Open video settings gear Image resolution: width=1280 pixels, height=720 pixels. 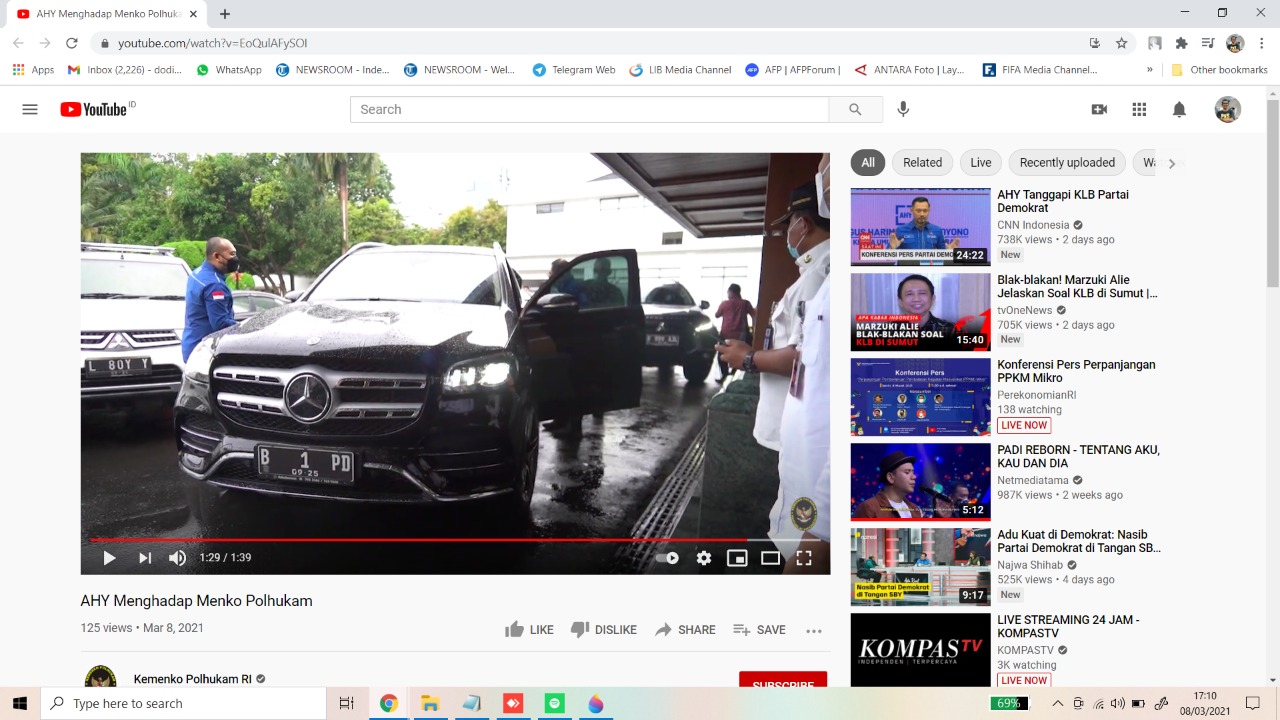704,558
